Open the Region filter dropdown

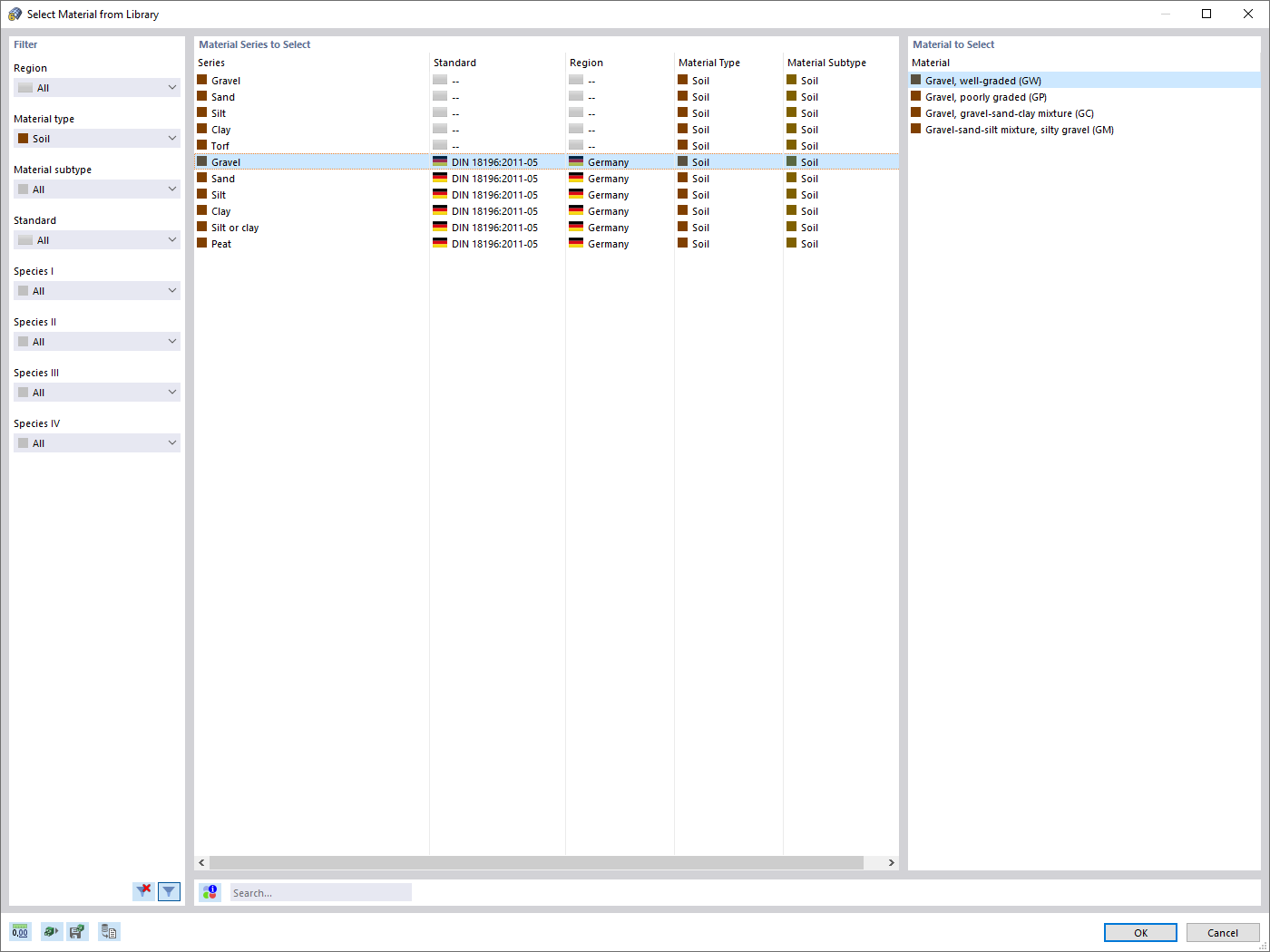pos(97,88)
